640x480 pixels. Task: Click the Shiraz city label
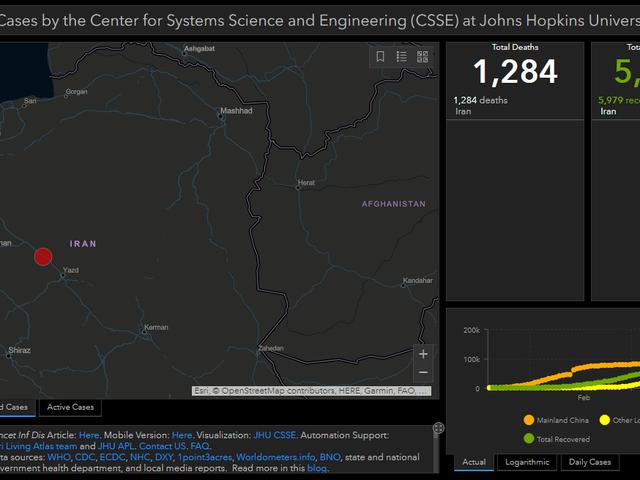[x=19, y=350]
